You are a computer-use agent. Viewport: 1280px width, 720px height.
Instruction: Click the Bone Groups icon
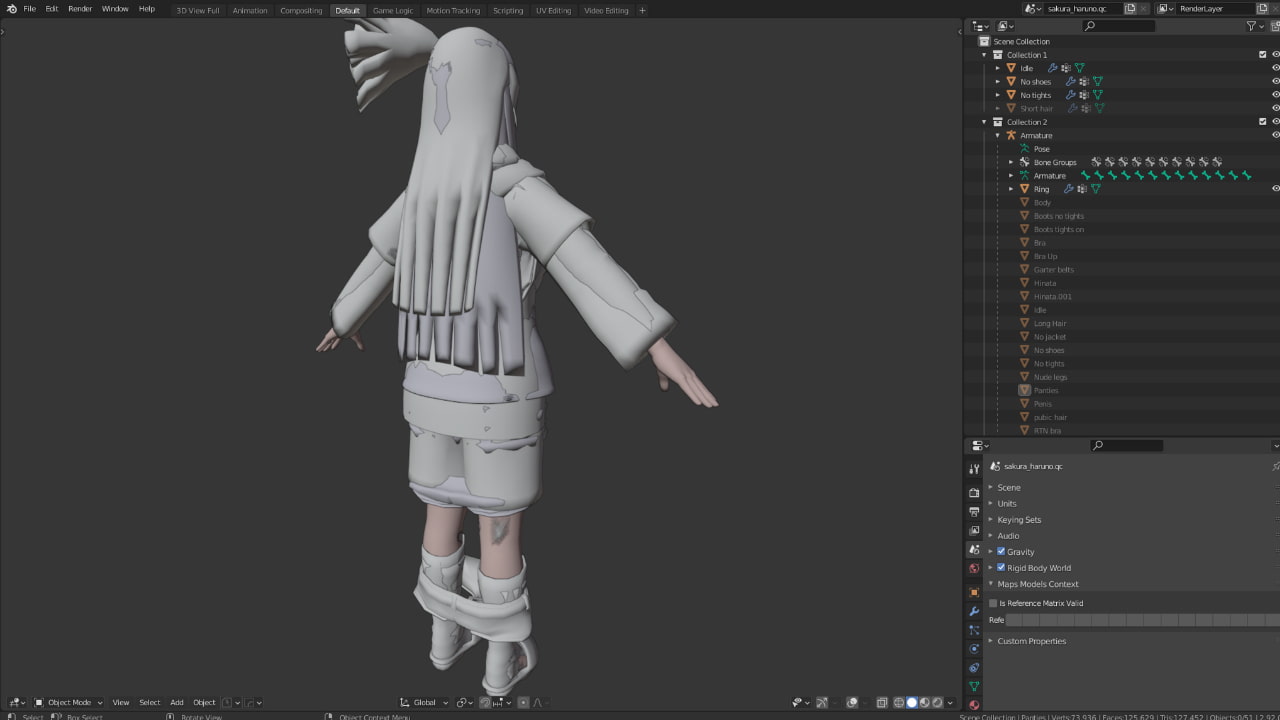tap(1024, 162)
